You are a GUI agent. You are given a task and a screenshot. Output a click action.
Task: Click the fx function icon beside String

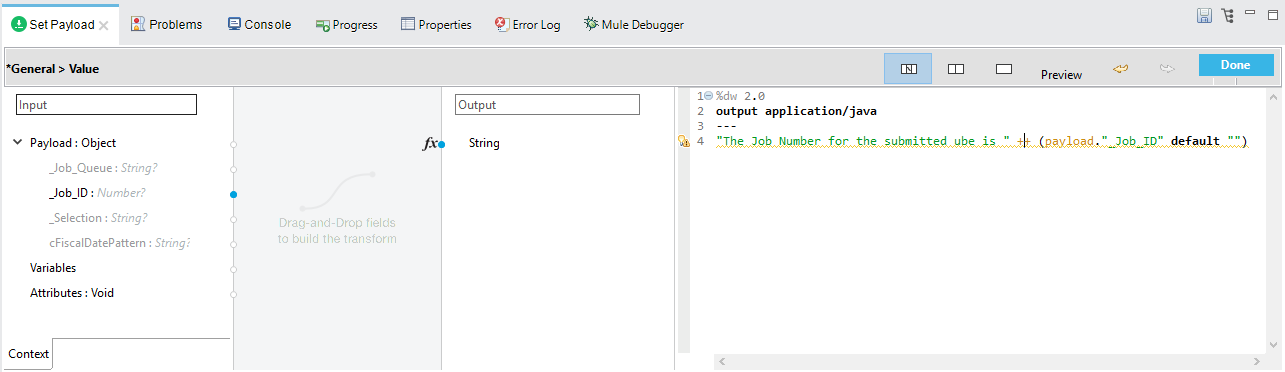[x=430, y=144]
